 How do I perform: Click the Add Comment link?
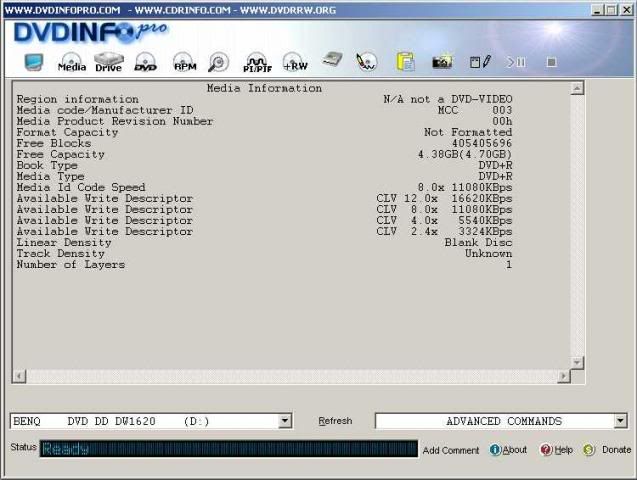pos(451,450)
